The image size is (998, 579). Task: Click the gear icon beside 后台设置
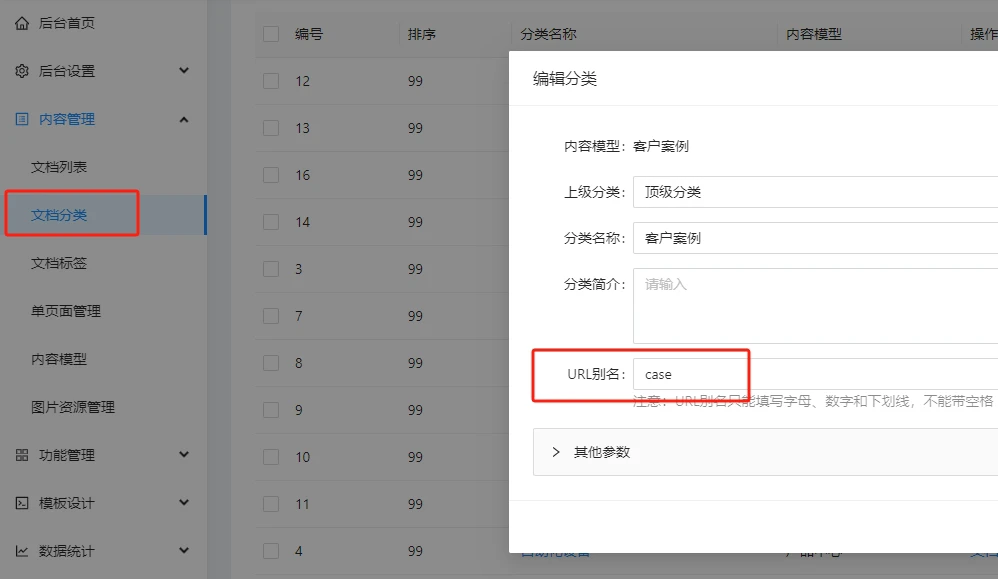(x=22, y=71)
